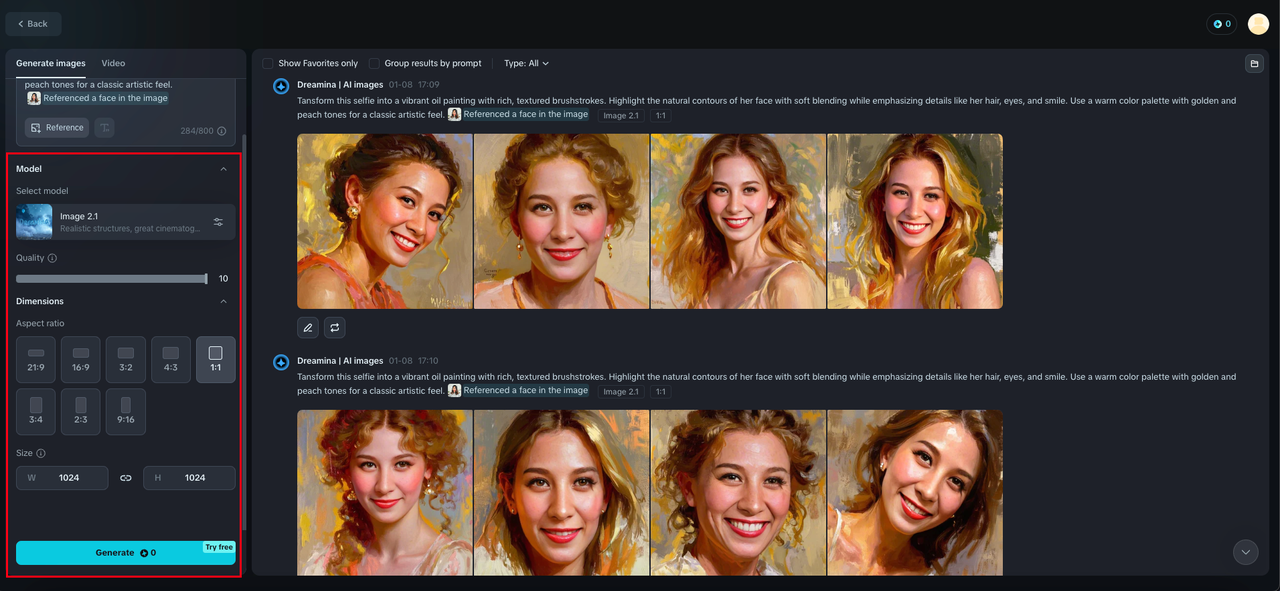Select the 1:1 aspect ratio

tap(216, 360)
